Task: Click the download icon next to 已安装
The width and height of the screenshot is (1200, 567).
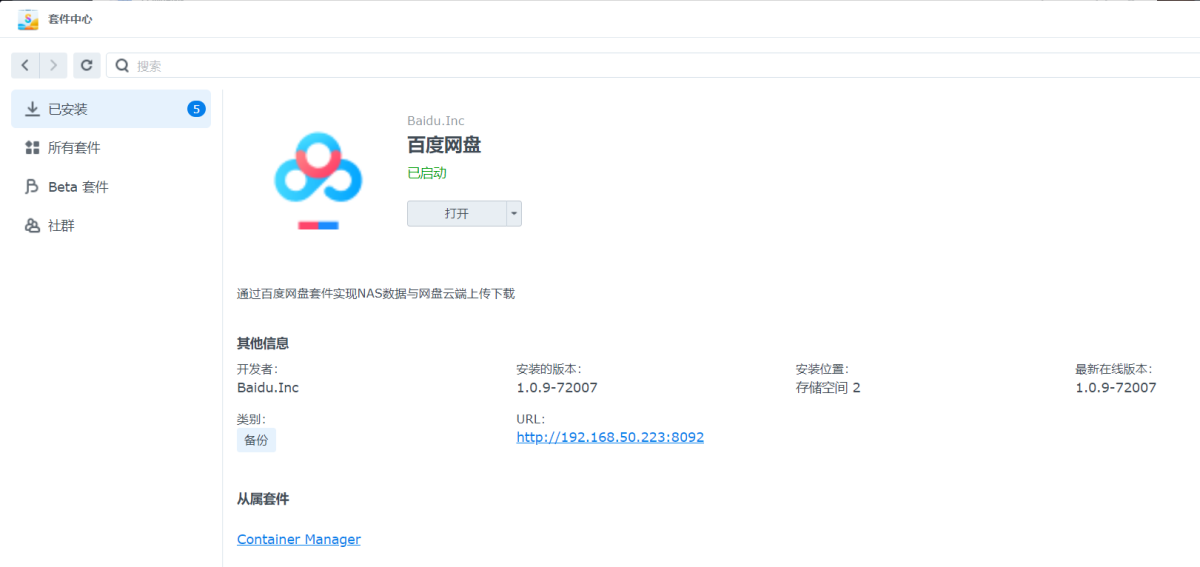Action: click(x=32, y=109)
